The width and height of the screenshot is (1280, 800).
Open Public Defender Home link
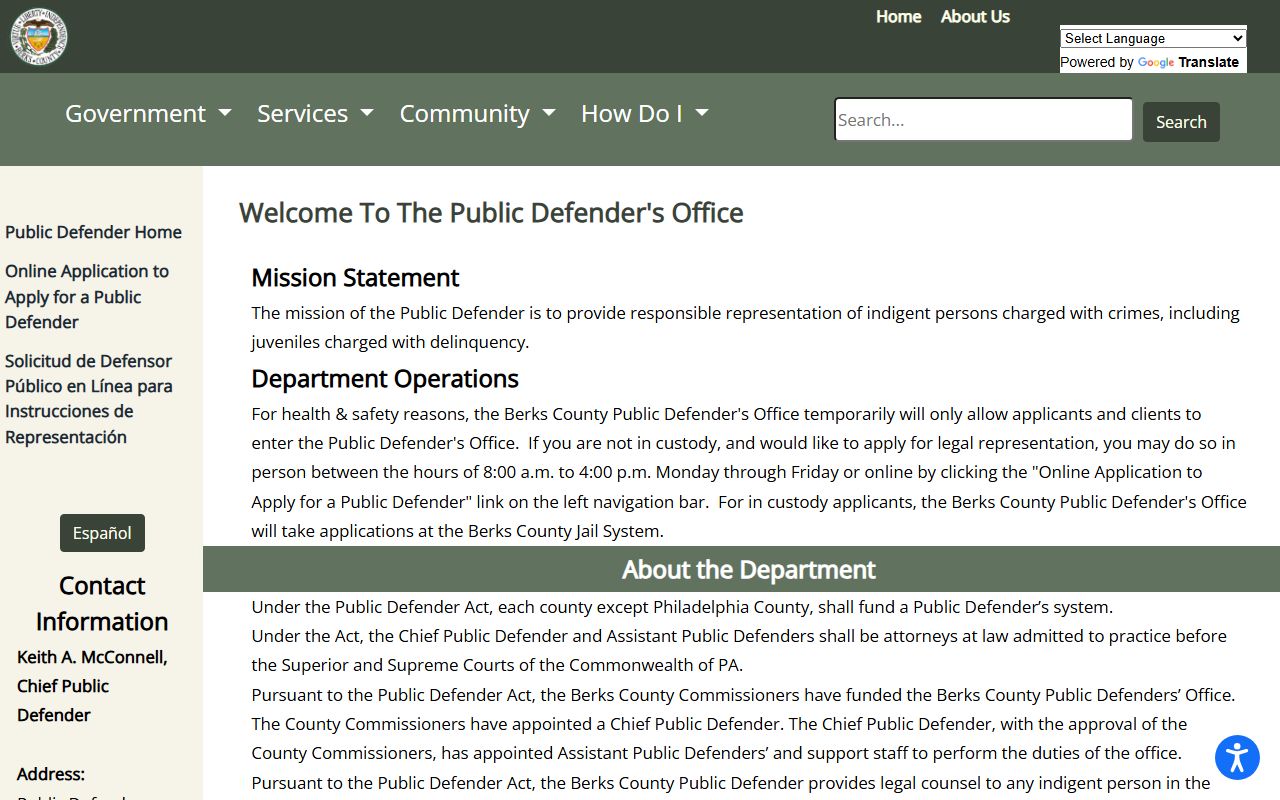point(93,232)
